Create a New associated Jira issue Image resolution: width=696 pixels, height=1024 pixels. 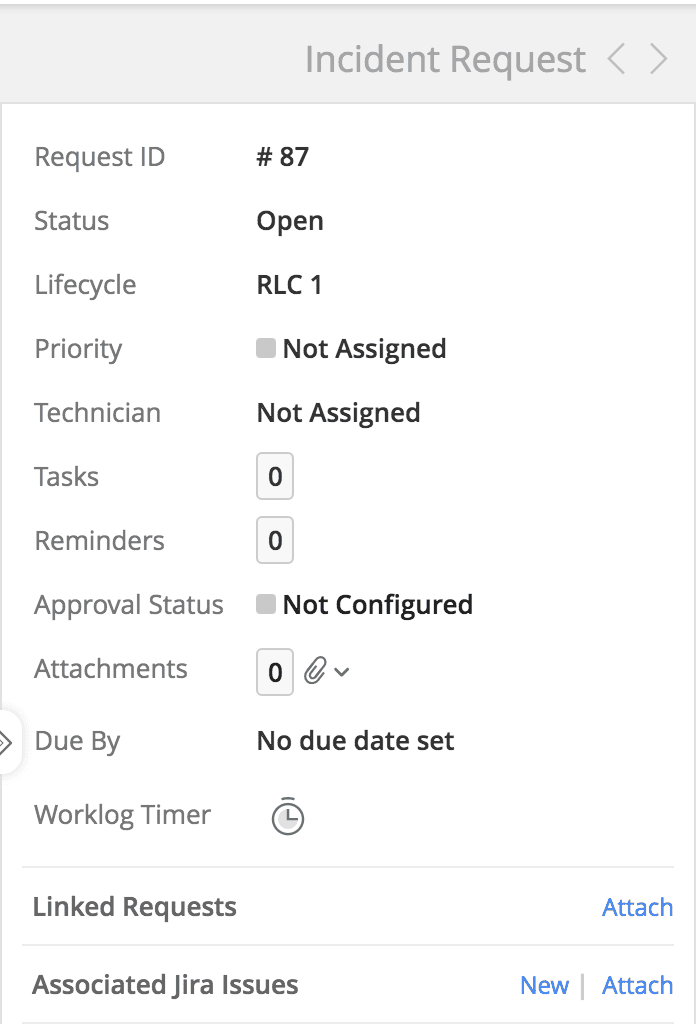click(544, 985)
